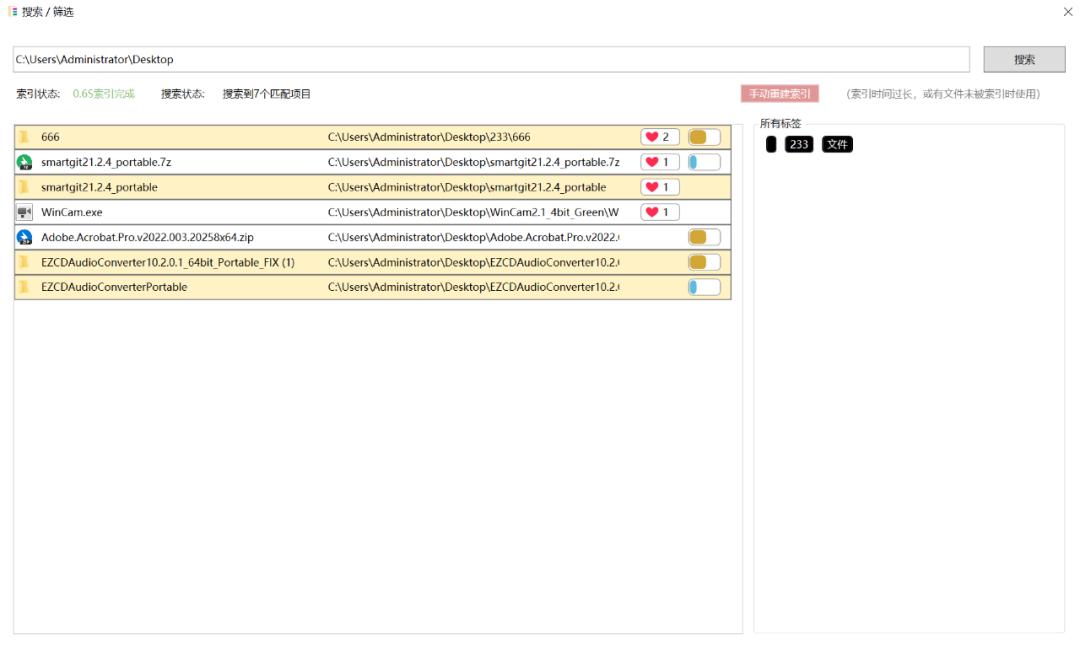Click the smartgit21.2.4_portable.7z archive icon
The height and width of the screenshot is (645, 1080).
click(25, 162)
